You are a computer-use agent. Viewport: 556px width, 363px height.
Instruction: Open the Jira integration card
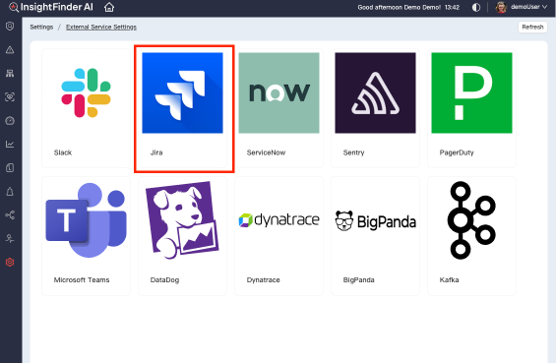click(183, 108)
